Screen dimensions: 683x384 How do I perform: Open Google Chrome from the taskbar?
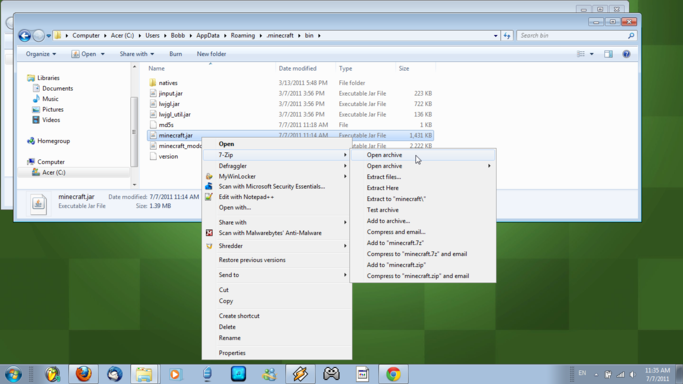(x=393, y=374)
